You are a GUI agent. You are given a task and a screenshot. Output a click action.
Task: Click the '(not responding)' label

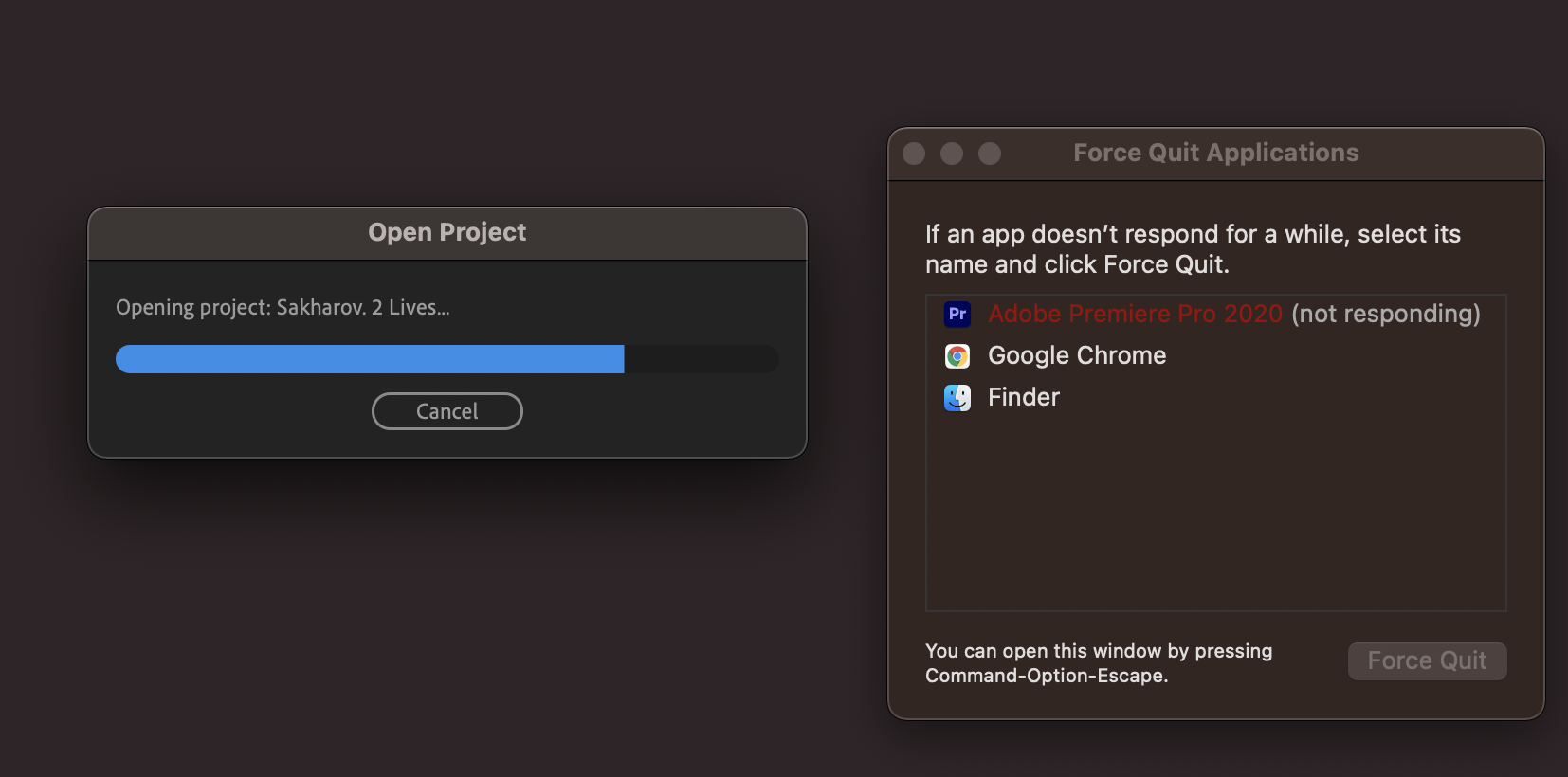(1385, 314)
